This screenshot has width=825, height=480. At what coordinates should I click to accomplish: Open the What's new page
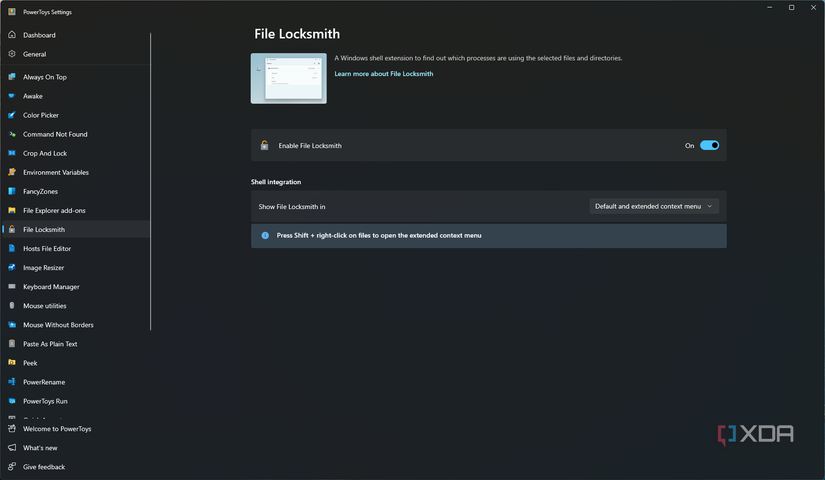(x=76, y=447)
